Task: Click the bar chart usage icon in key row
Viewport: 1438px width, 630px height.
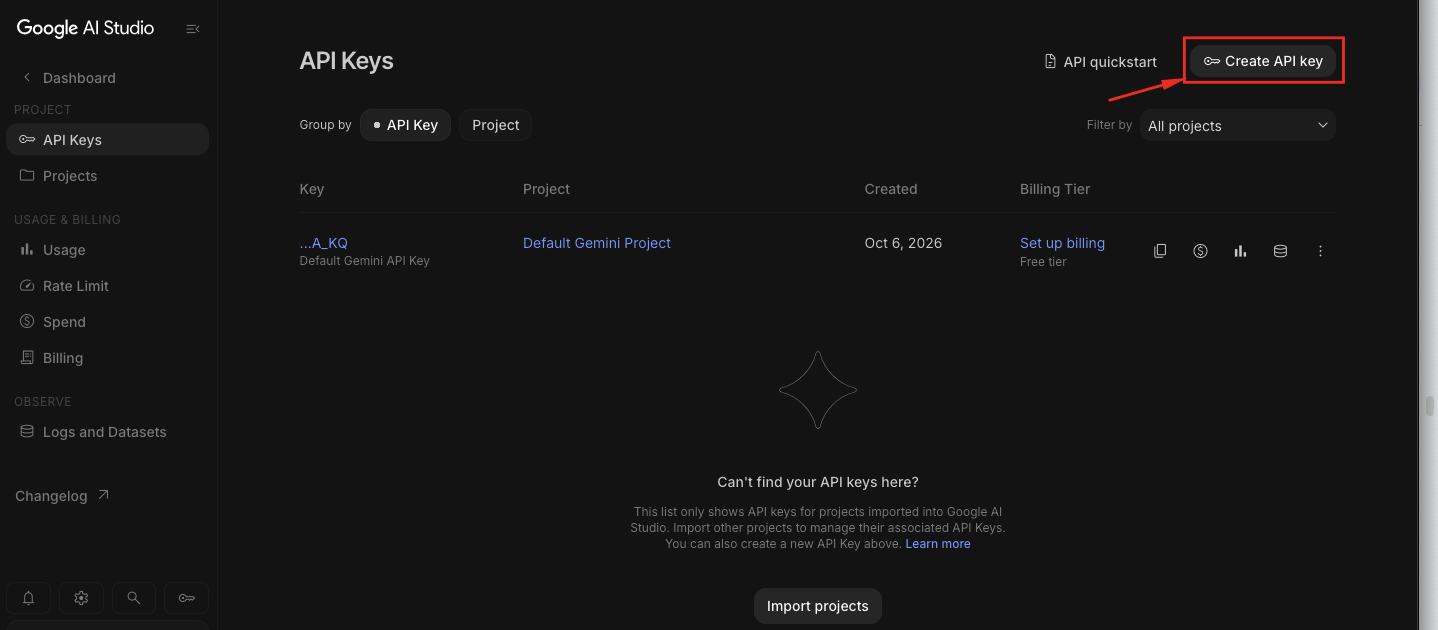Action: pos(1240,251)
